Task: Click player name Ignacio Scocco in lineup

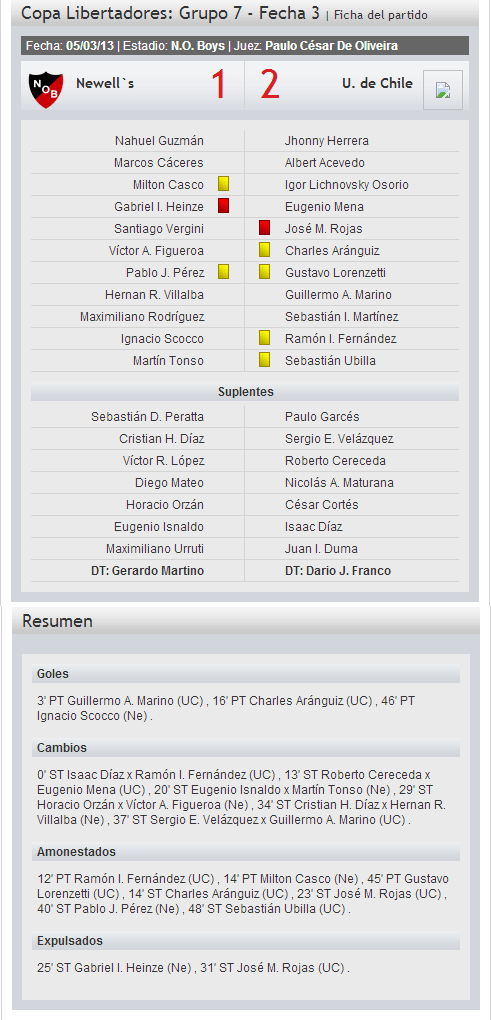Action: point(162,338)
